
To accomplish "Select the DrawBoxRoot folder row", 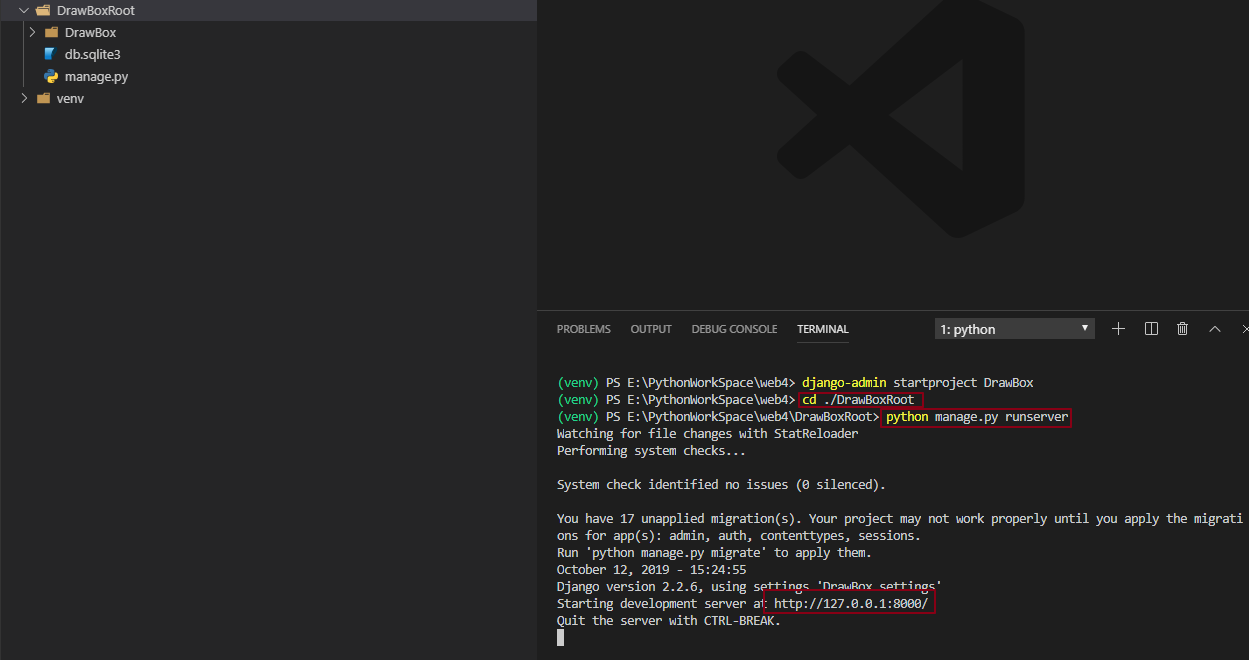I will click(268, 10).
